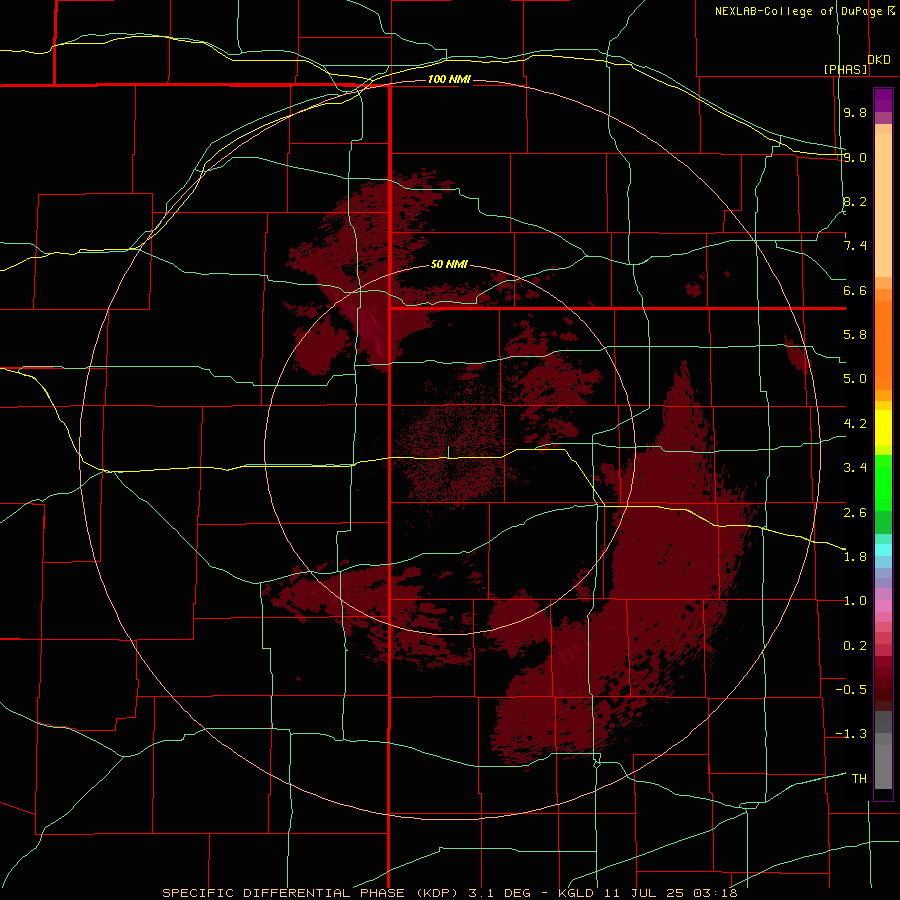Pick the cyan color bar segment
900x900 pixels.
[883, 550]
